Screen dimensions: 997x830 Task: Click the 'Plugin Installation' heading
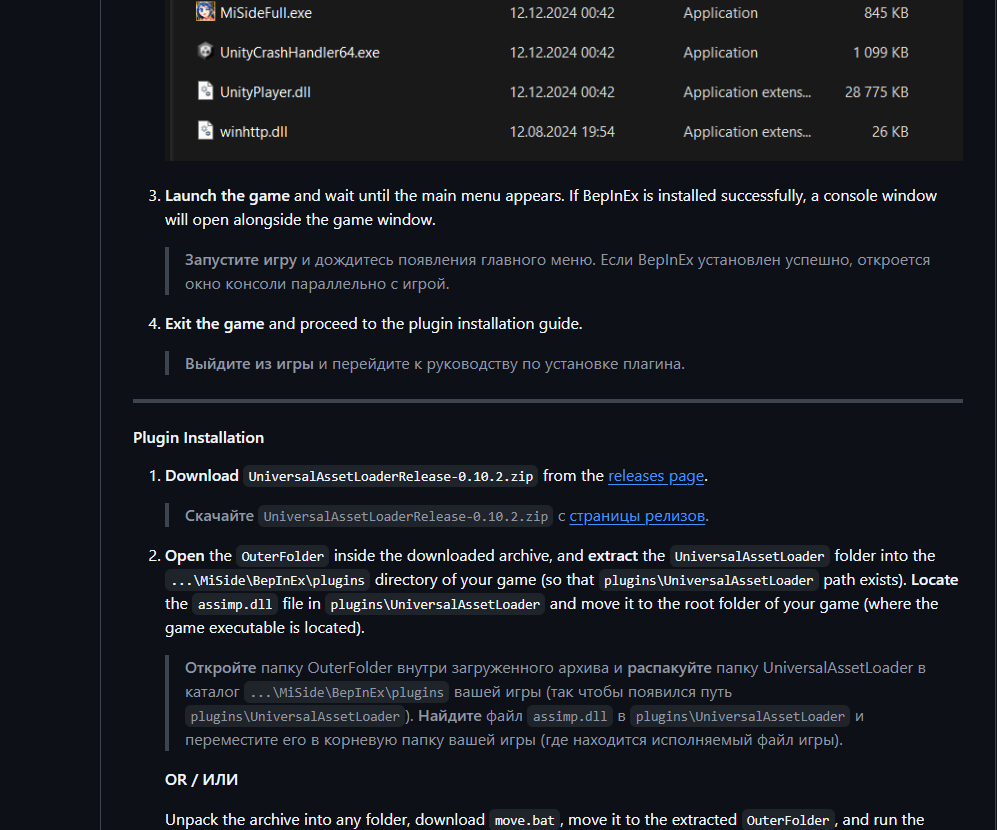(198, 437)
